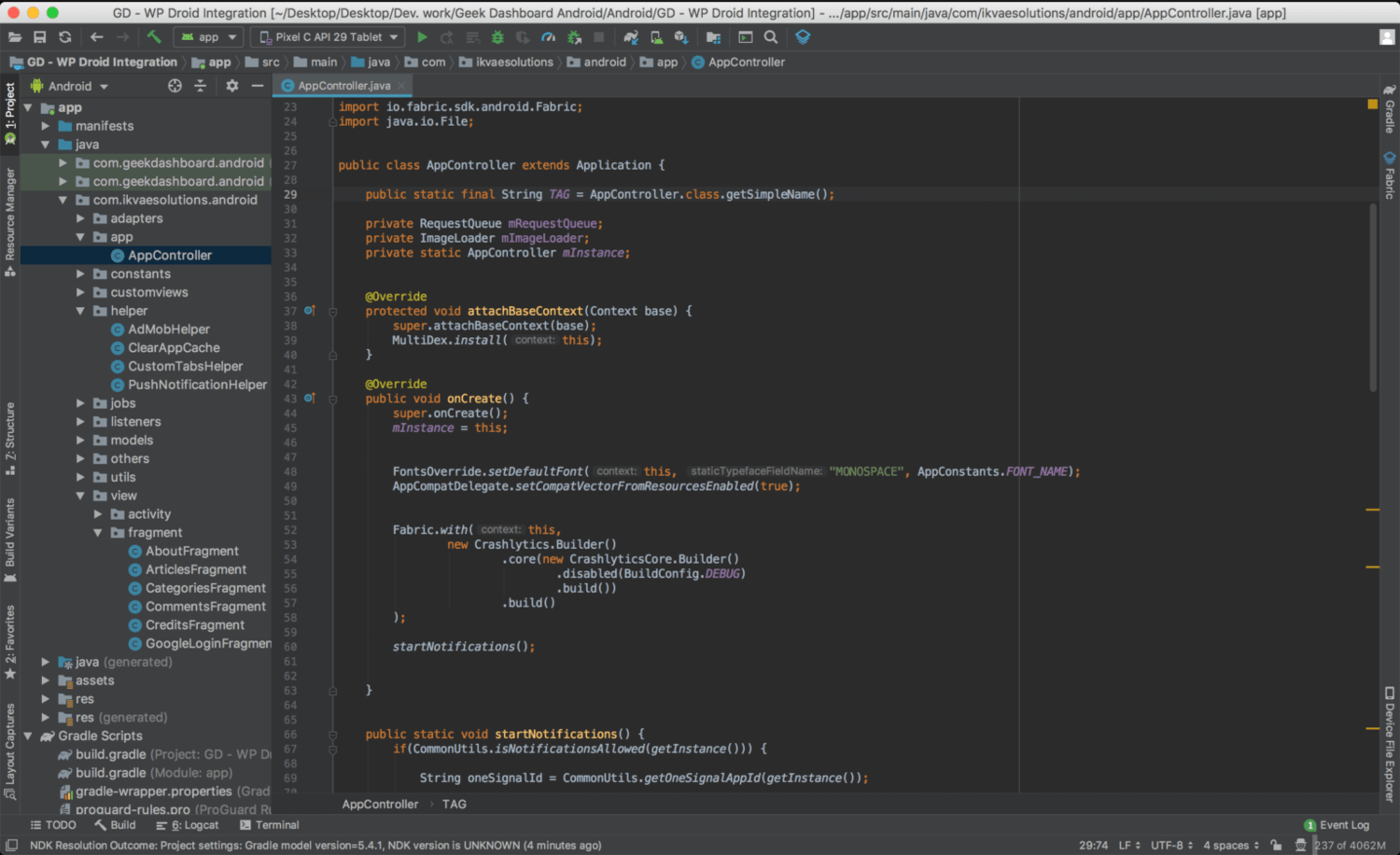Image resolution: width=1400 pixels, height=855 pixels.
Task: Switch to the Terminal tab
Action: pyautogui.click(x=269, y=825)
